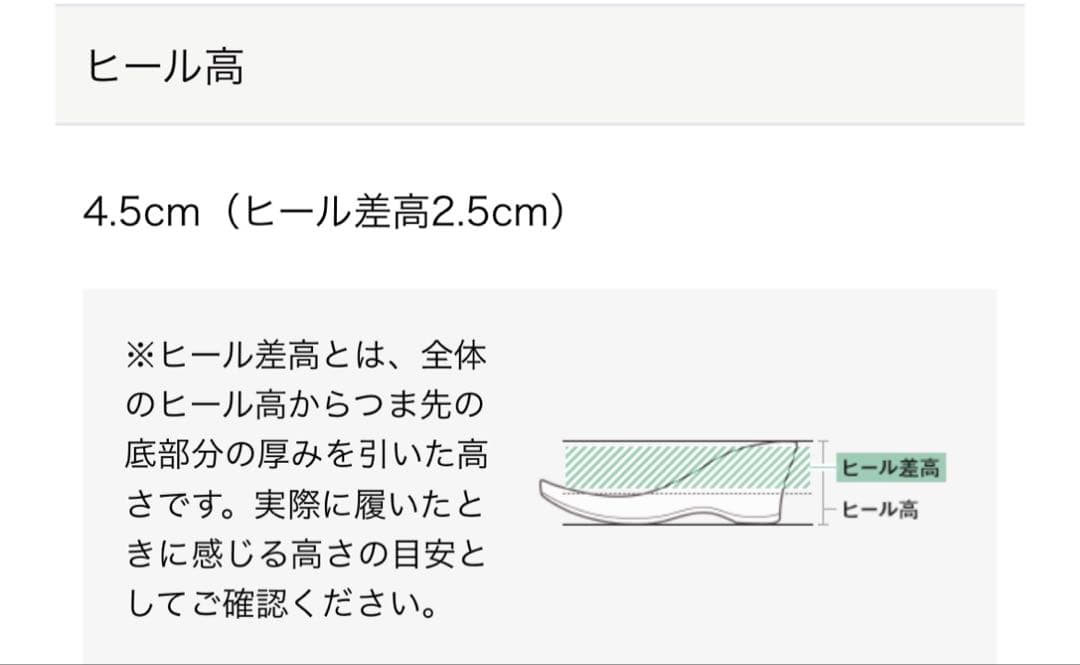Click the ヒール高 section header

click(x=165, y=67)
